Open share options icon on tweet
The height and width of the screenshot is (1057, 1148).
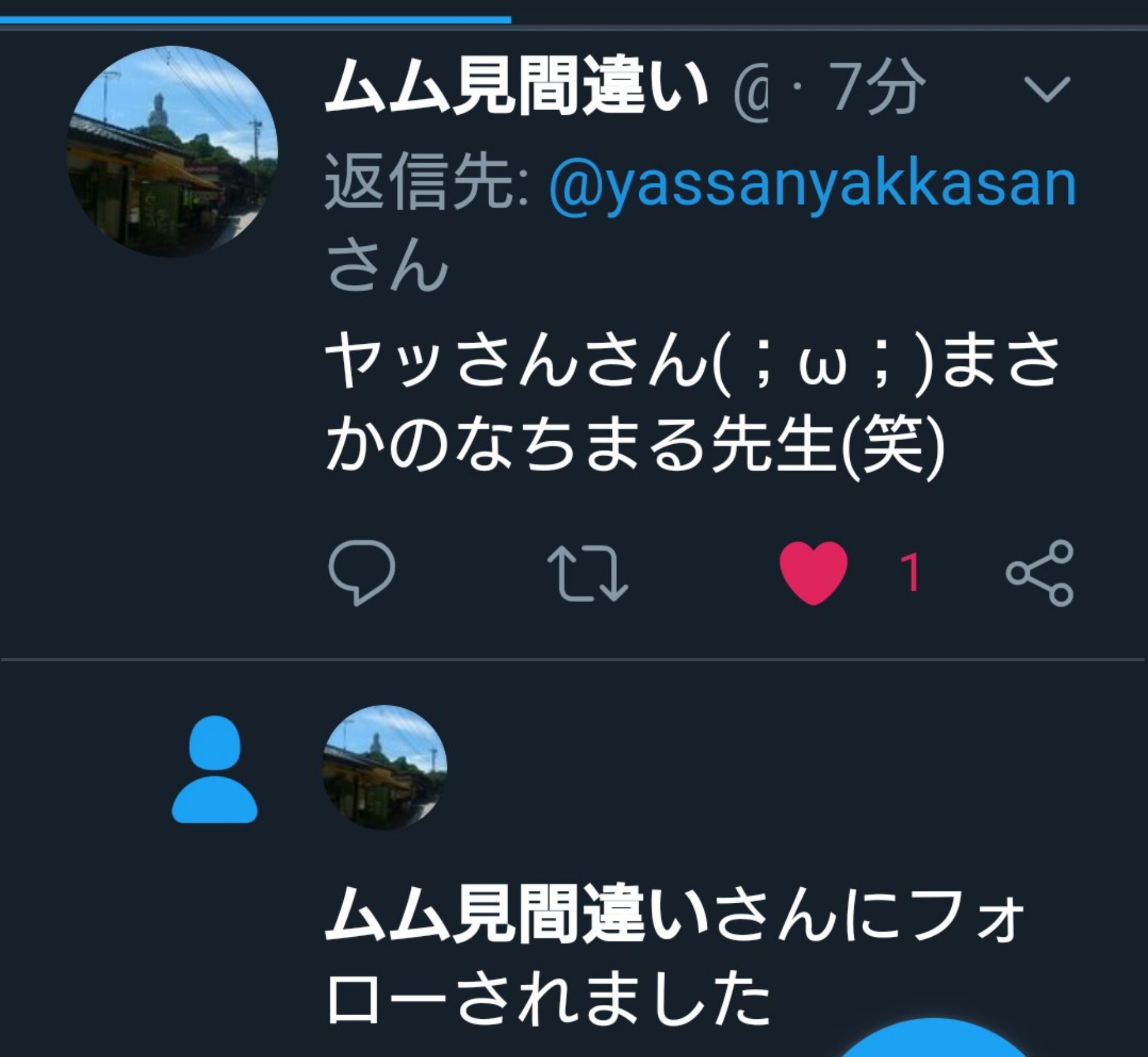[x=1039, y=573]
